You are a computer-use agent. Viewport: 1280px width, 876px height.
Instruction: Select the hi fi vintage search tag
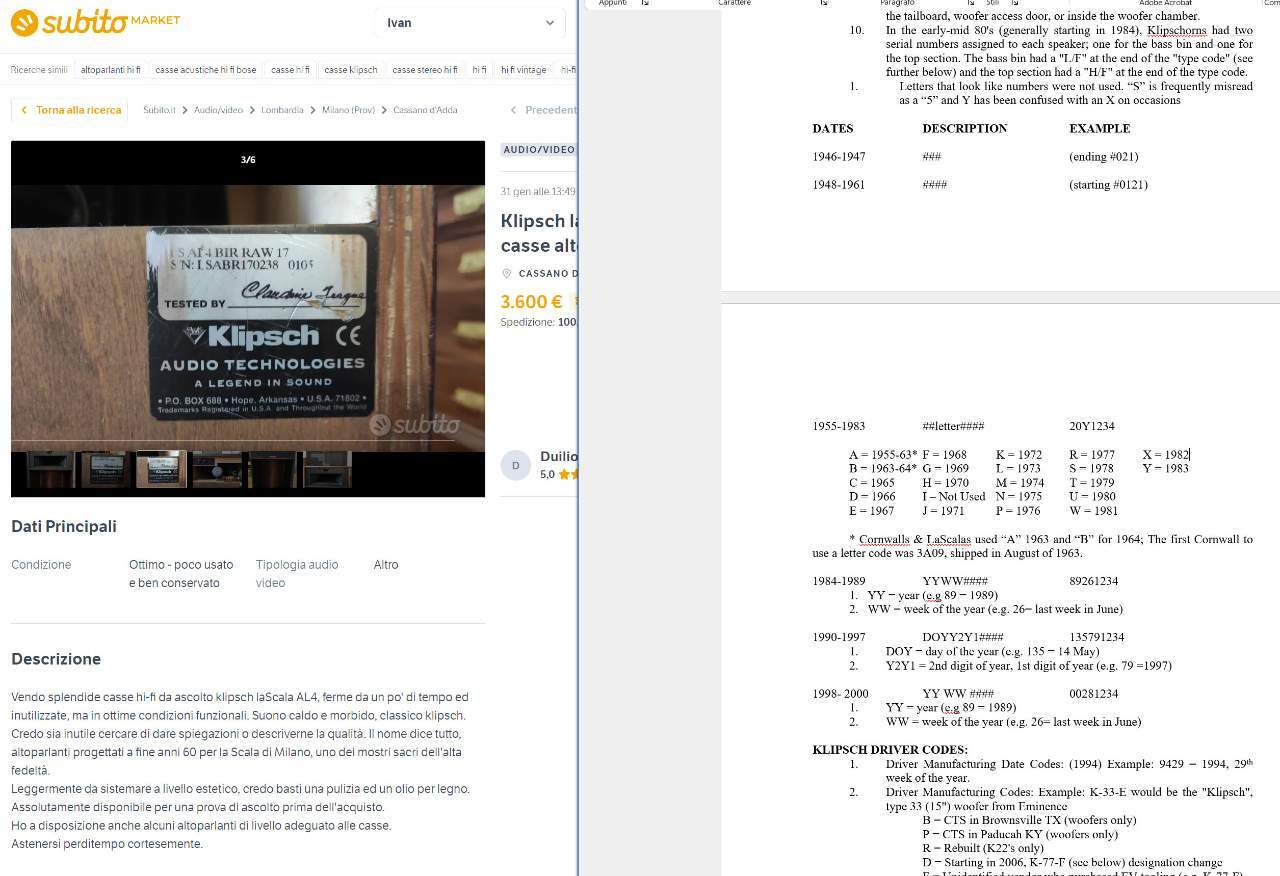coord(524,70)
